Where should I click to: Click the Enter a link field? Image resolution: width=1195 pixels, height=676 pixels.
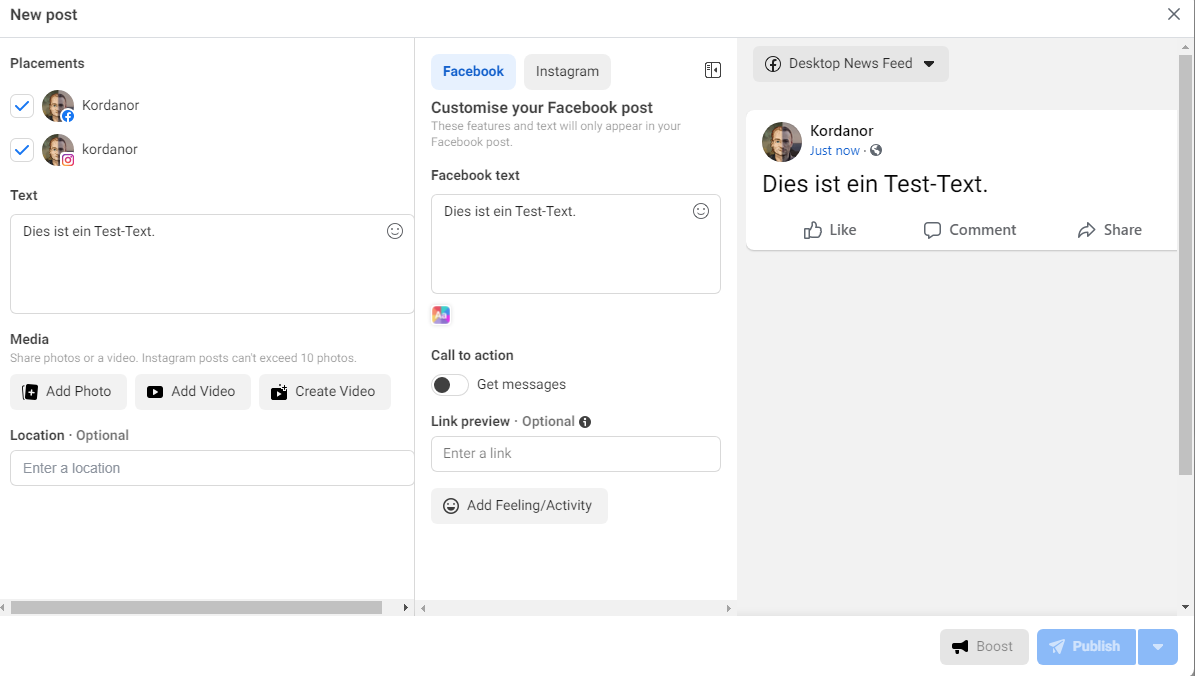575,454
